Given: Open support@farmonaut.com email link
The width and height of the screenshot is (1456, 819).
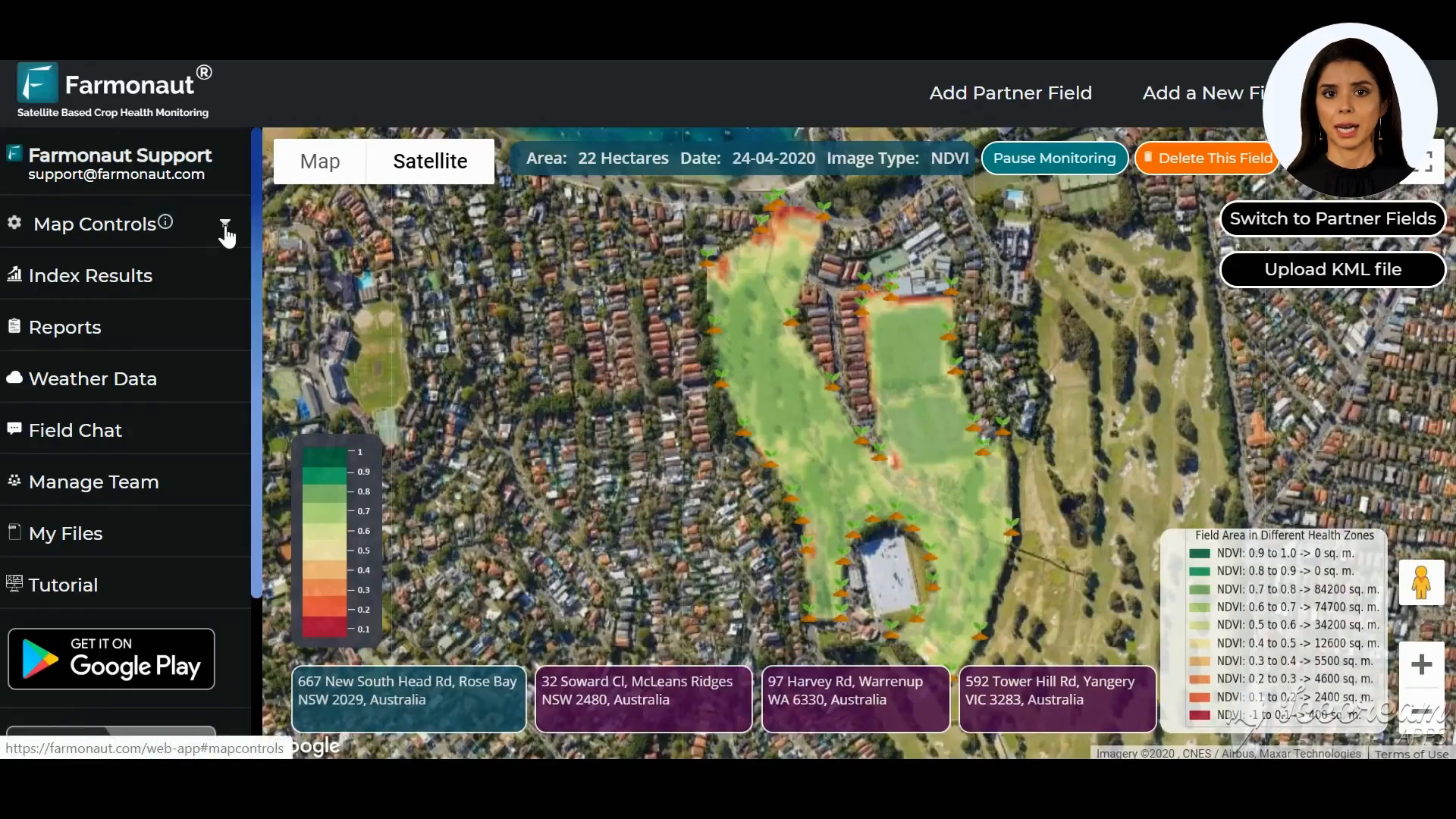Looking at the screenshot, I should point(116,174).
